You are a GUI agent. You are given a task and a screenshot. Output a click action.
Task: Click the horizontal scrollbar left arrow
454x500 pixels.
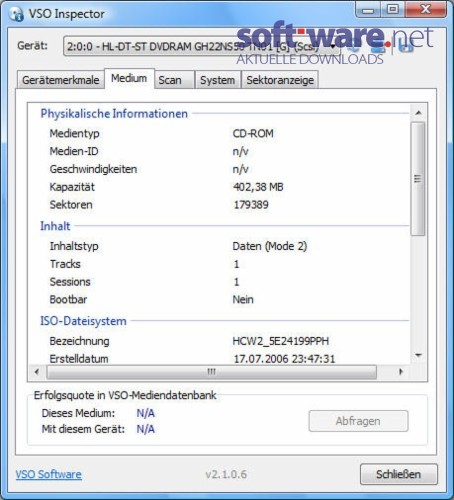click(37, 371)
